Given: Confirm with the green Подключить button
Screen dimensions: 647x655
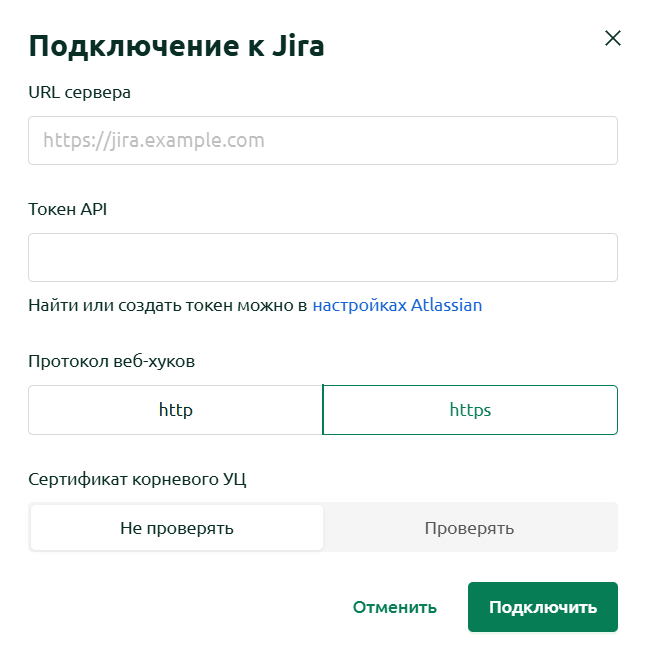Looking at the screenshot, I should (x=543, y=607).
